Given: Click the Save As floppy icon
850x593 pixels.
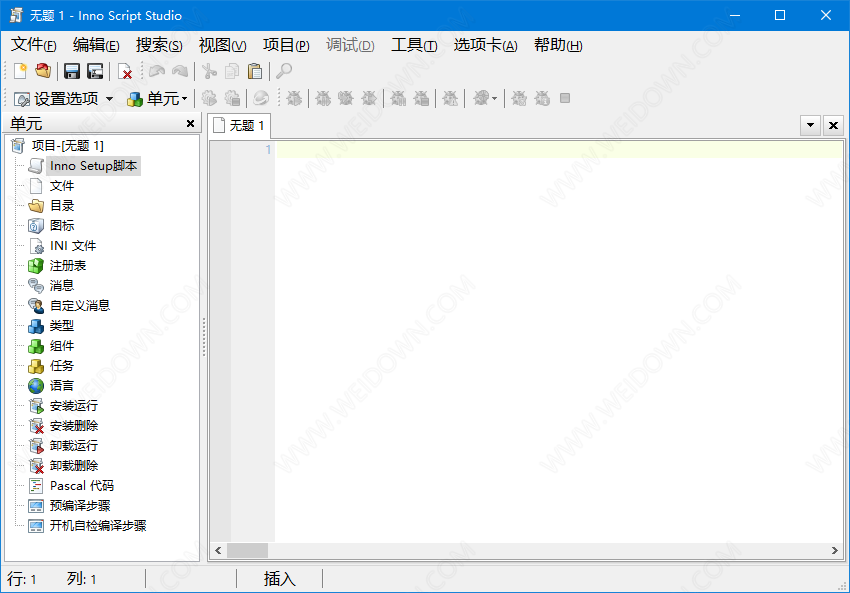Looking at the screenshot, I should 95,71.
